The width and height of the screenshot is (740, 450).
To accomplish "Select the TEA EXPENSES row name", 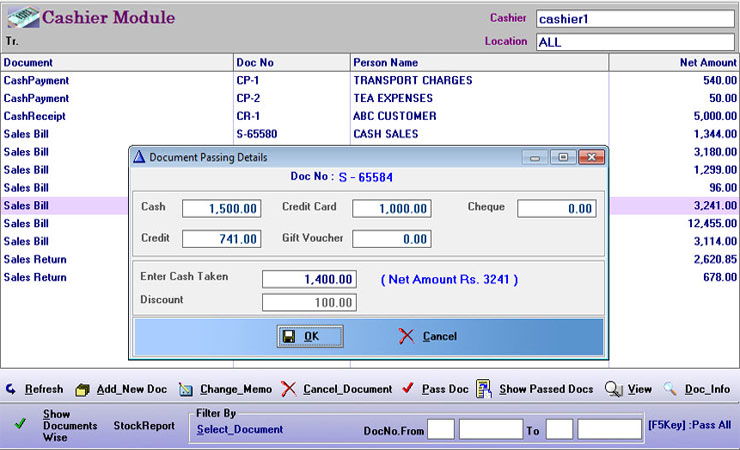I will coord(393,98).
